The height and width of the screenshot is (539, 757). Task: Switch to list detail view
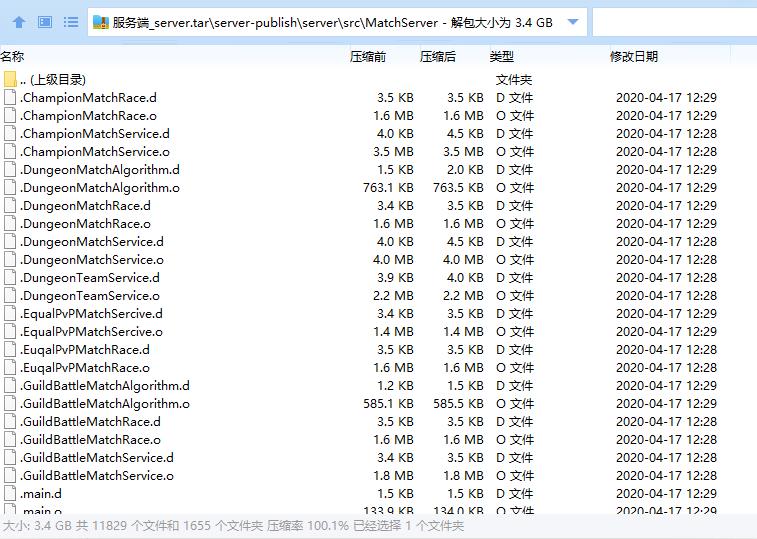(x=71, y=21)
